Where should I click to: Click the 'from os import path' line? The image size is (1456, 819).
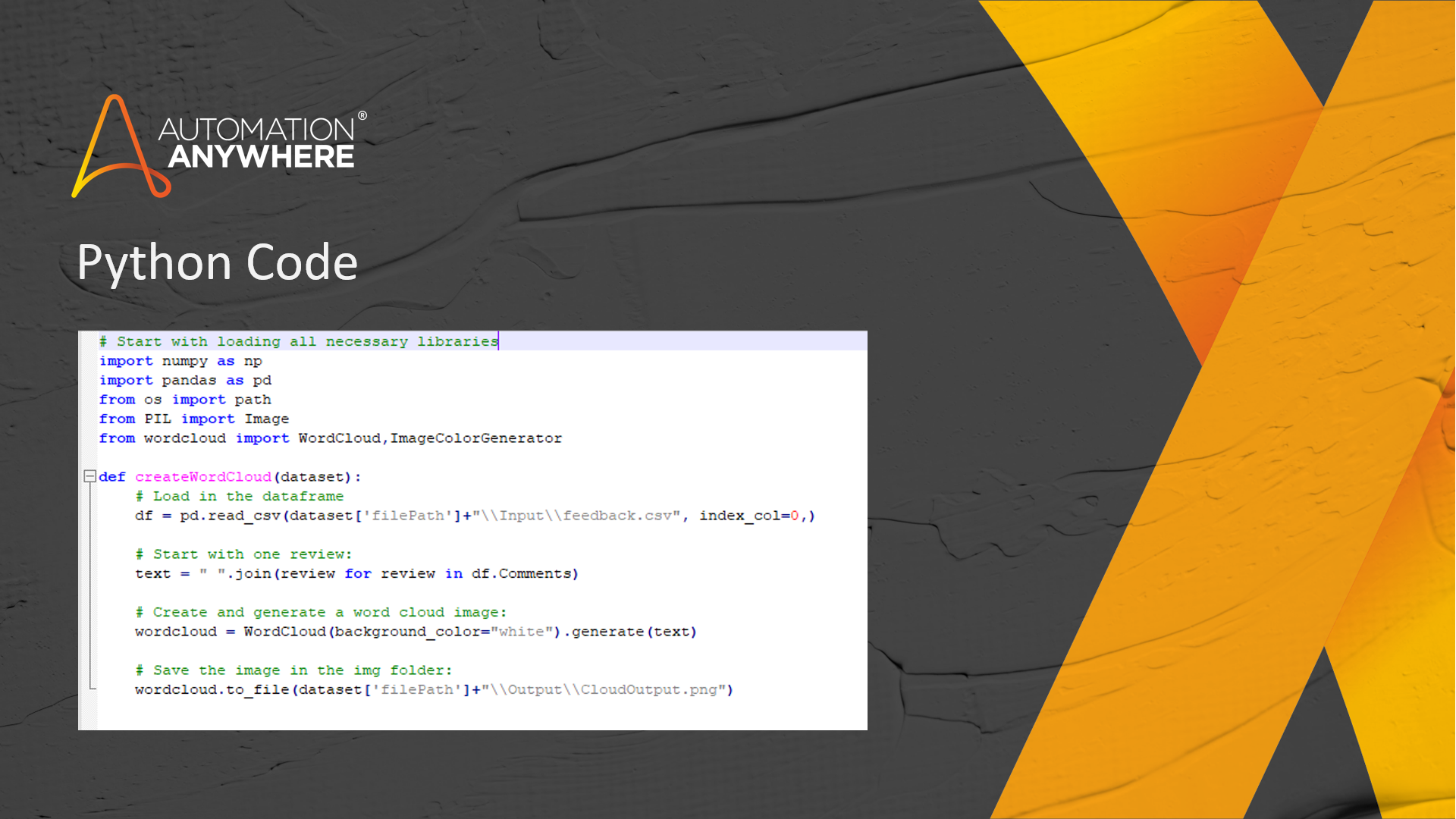(185, 400)
